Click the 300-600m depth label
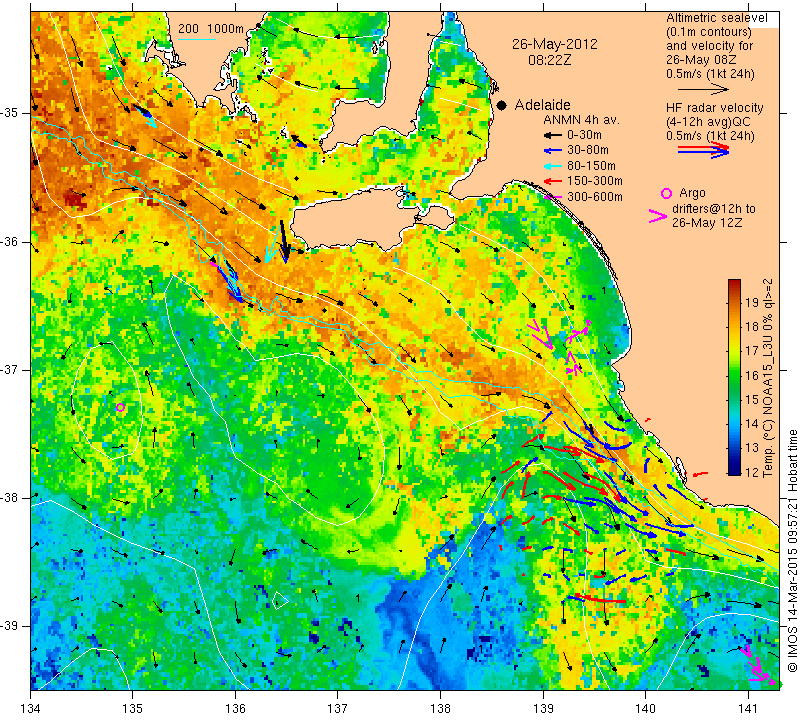Screen dimensions: 800x720 coord(595,196)
